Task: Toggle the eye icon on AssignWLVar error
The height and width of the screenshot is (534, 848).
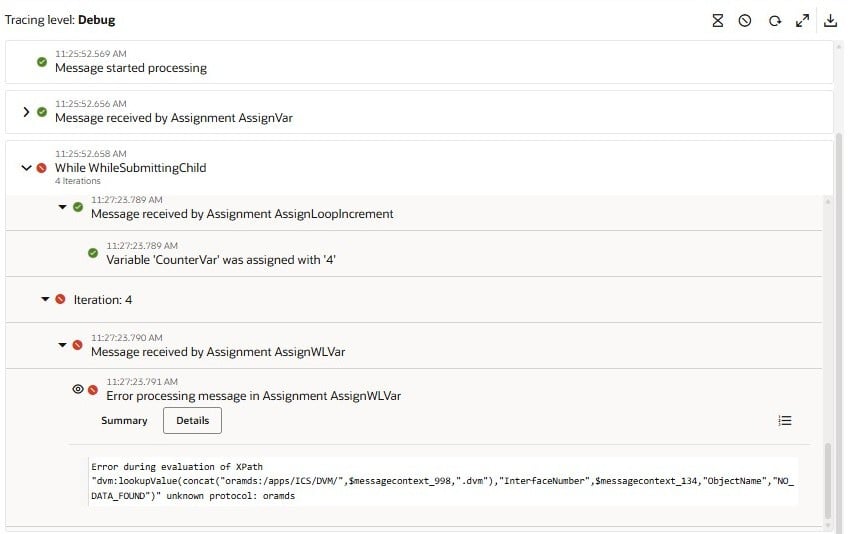Action: pyautogui.click(x=78, y=389)
